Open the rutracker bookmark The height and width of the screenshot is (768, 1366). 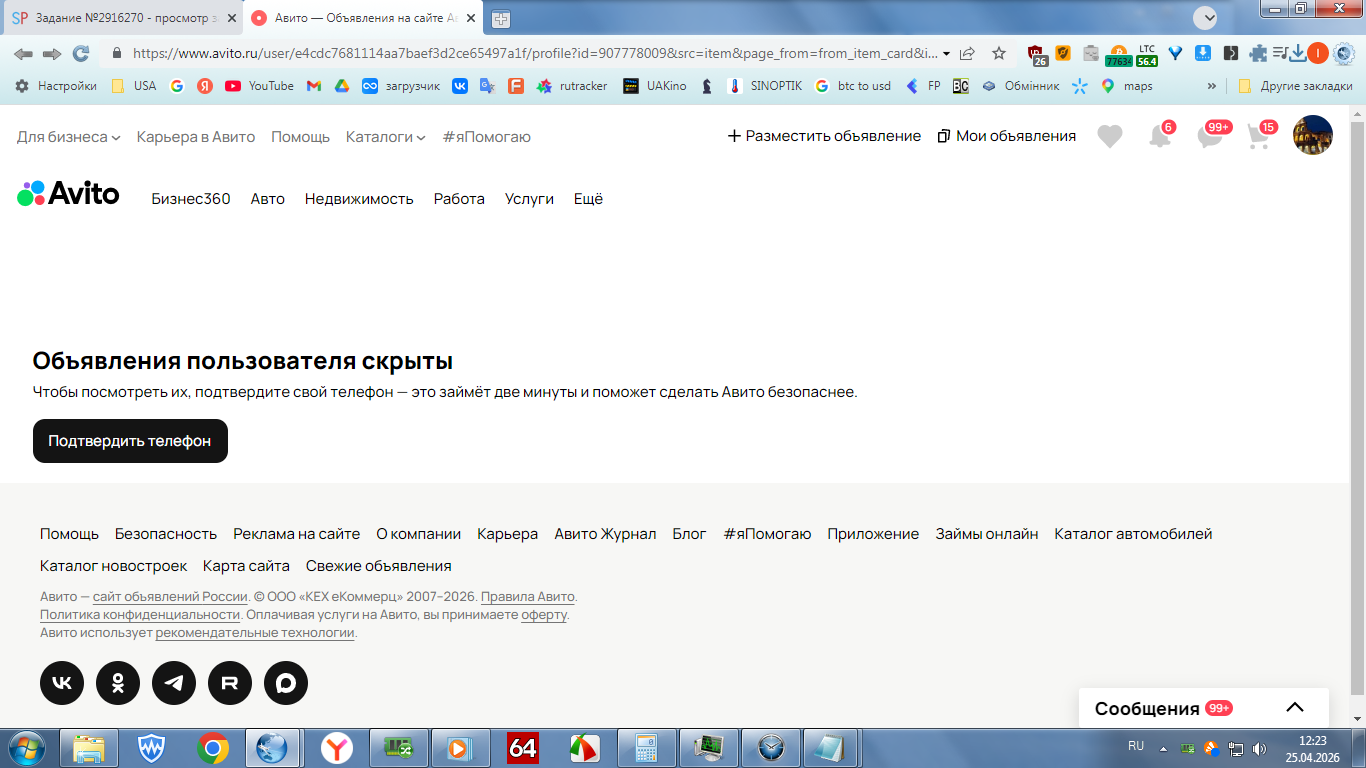click(572, 86)
